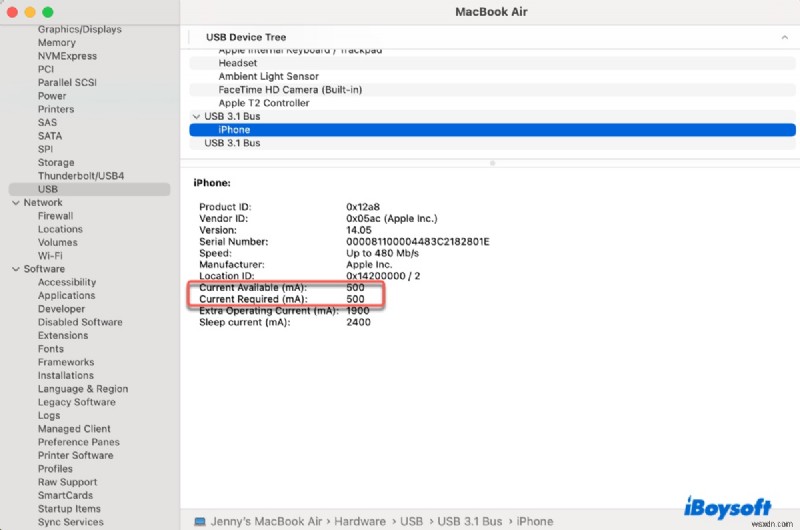Click Hardware in the path bar
Viewport: 800px width, 530px height.
click(360, 521)
